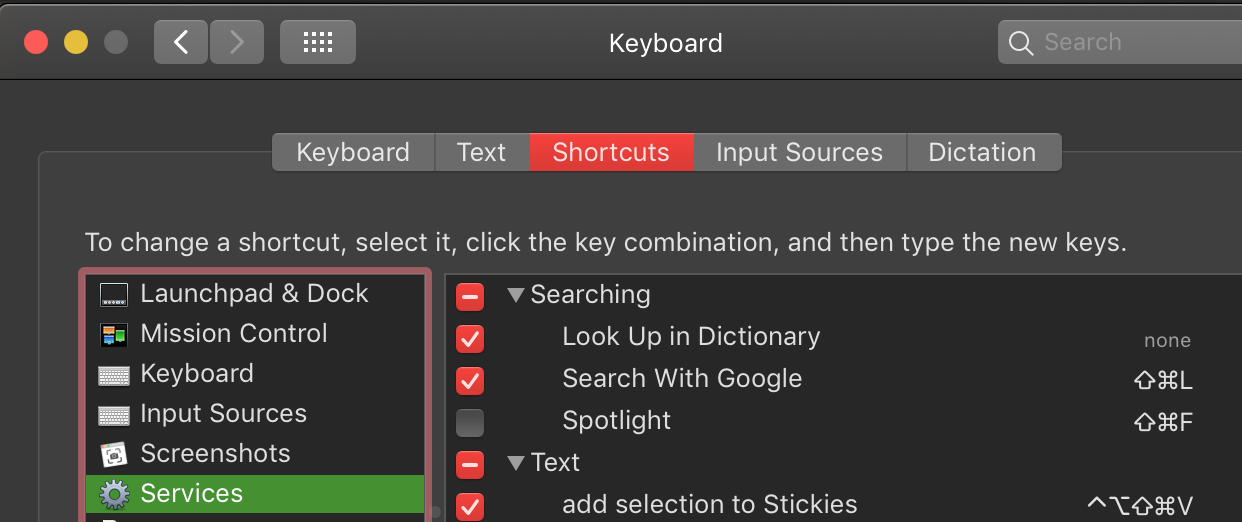Collapse the Text group triangle
The height and width of the screenshot is (522, 1242).
point(516,463)
